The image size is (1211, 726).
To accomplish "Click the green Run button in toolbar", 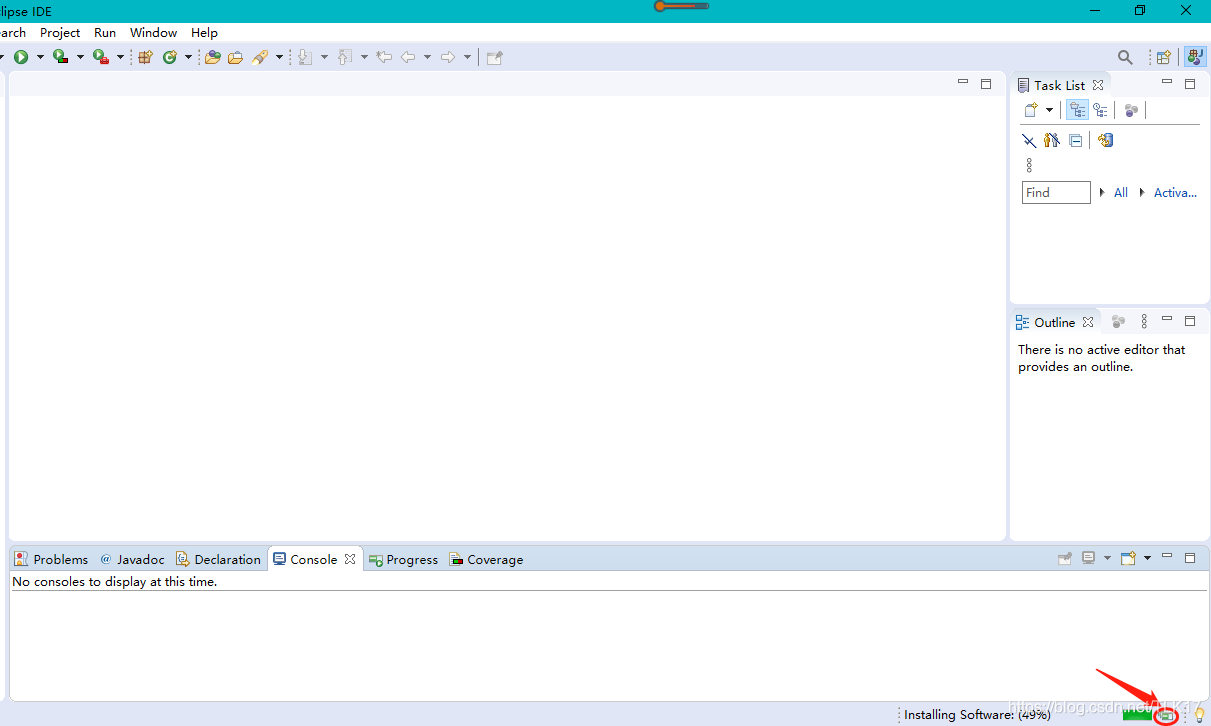I will [x=21, y=57].
